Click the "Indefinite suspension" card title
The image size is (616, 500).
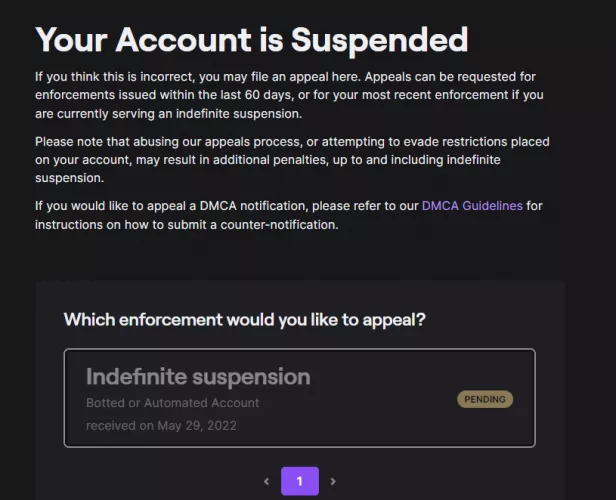[x=198, y=377]
